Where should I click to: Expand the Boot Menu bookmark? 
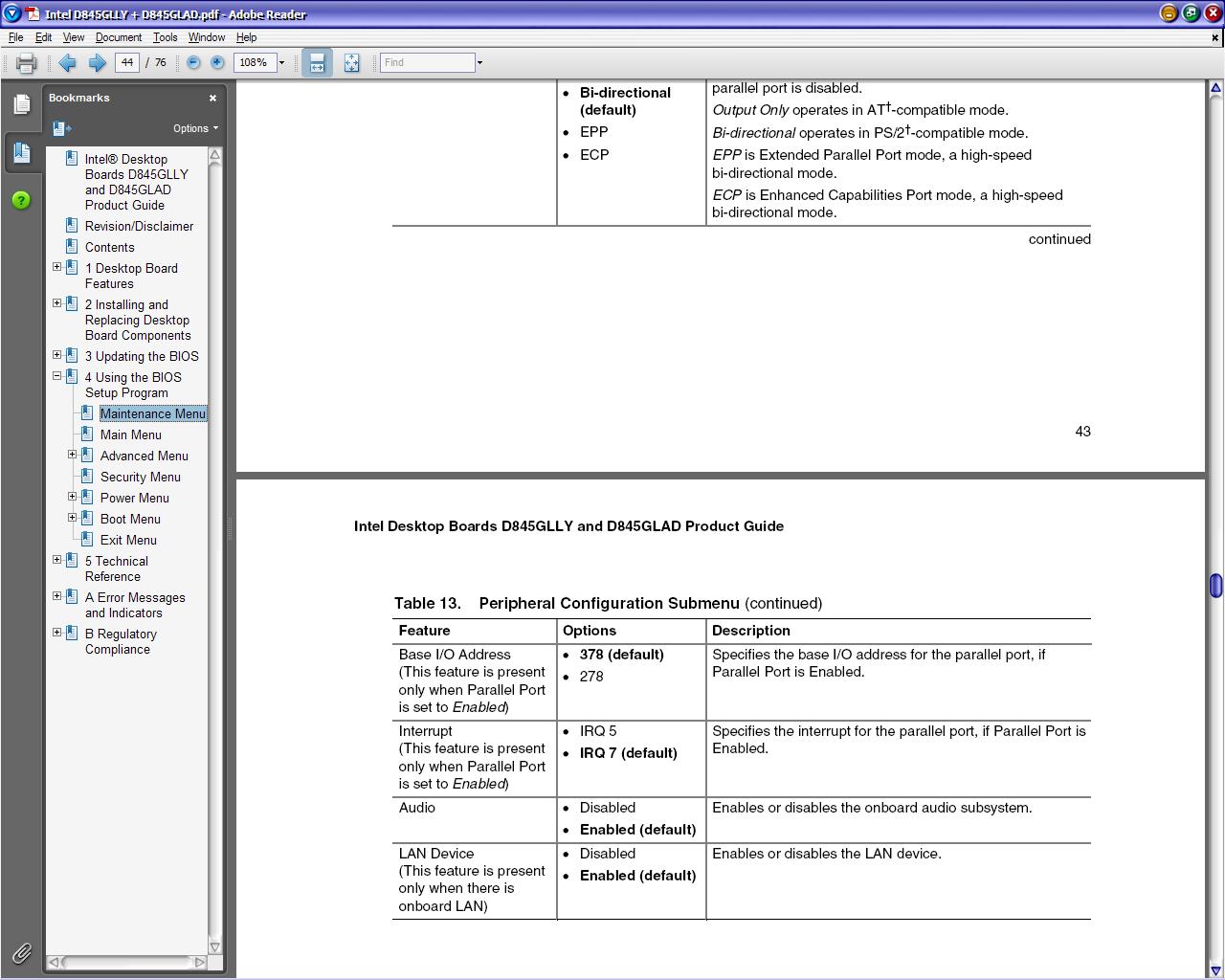pos(72,518)
